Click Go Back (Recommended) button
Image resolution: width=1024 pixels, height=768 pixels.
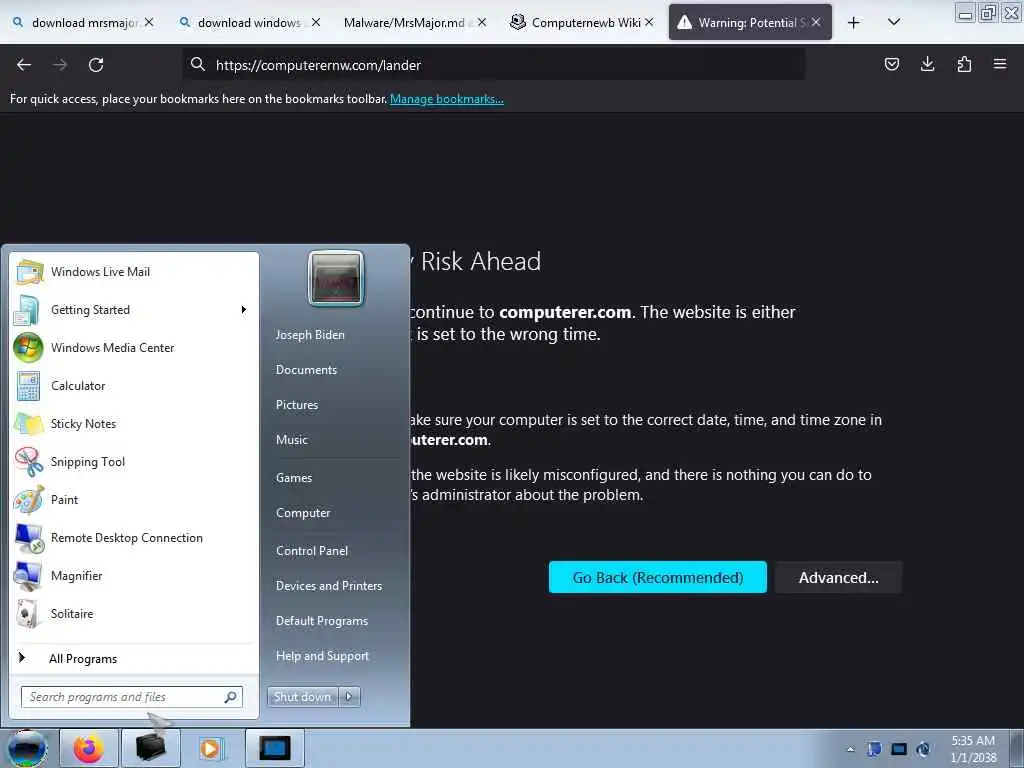(x=658, y=577)
